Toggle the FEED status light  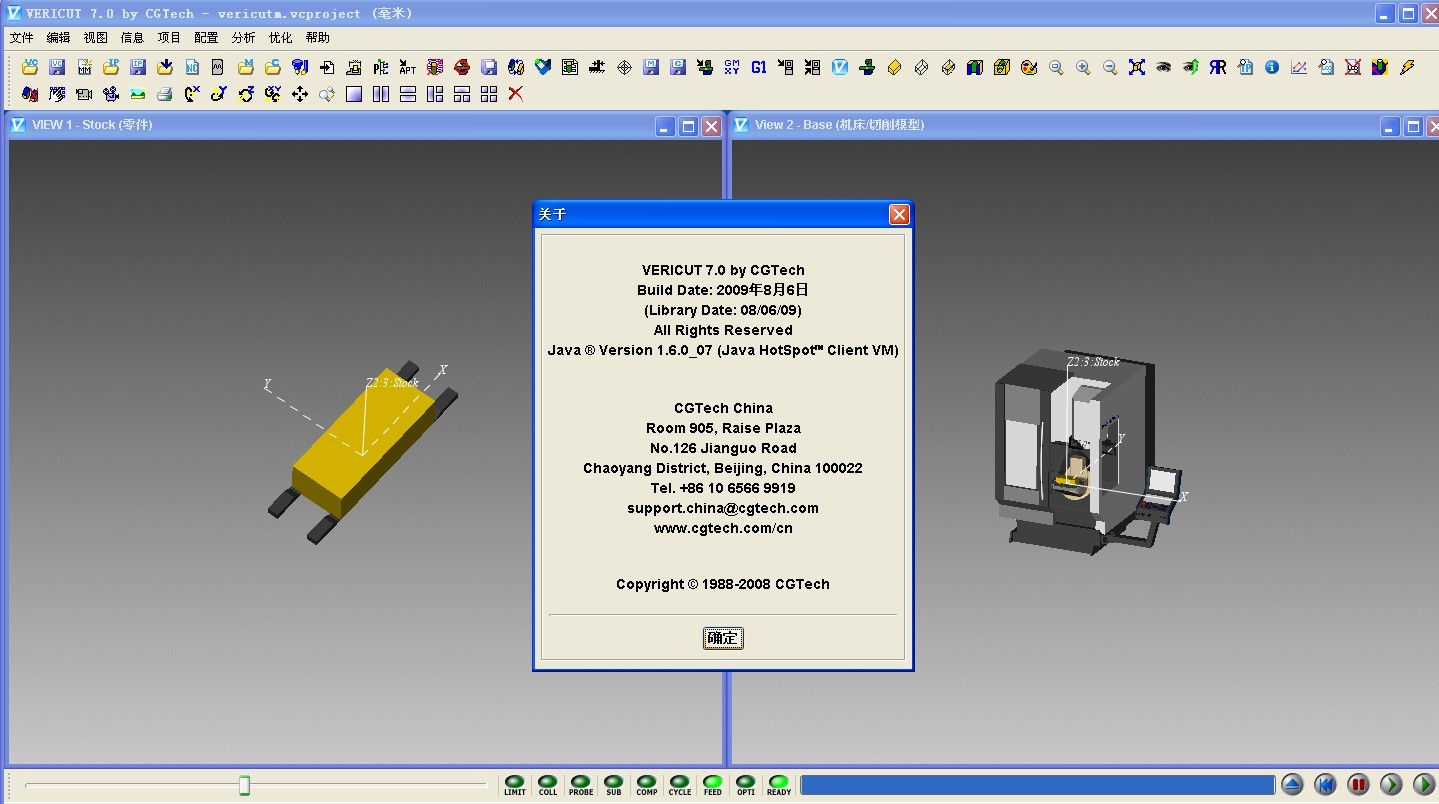(713, 783)
